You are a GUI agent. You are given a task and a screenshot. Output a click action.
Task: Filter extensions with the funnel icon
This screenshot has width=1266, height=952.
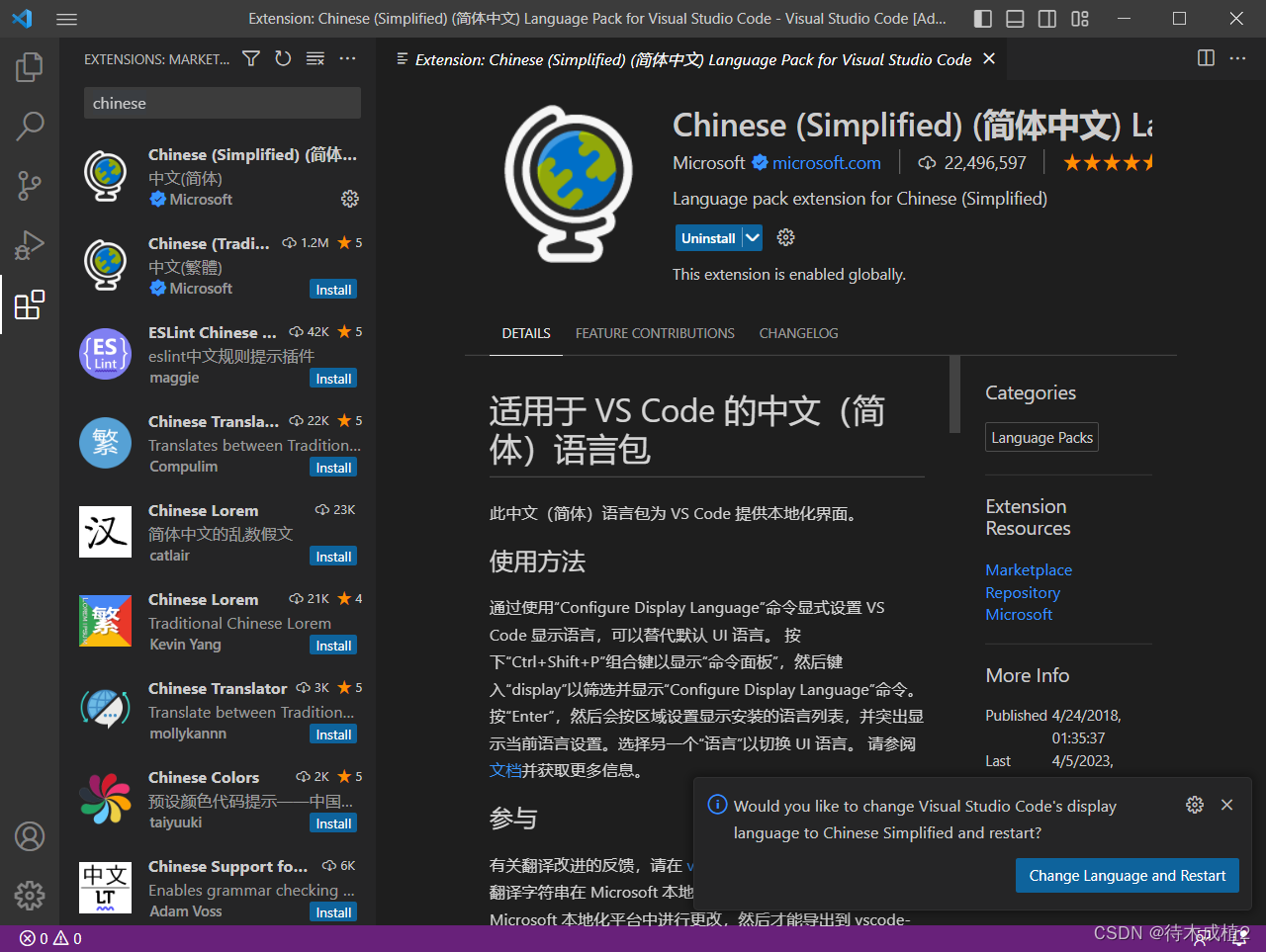(x=251, y=59)
